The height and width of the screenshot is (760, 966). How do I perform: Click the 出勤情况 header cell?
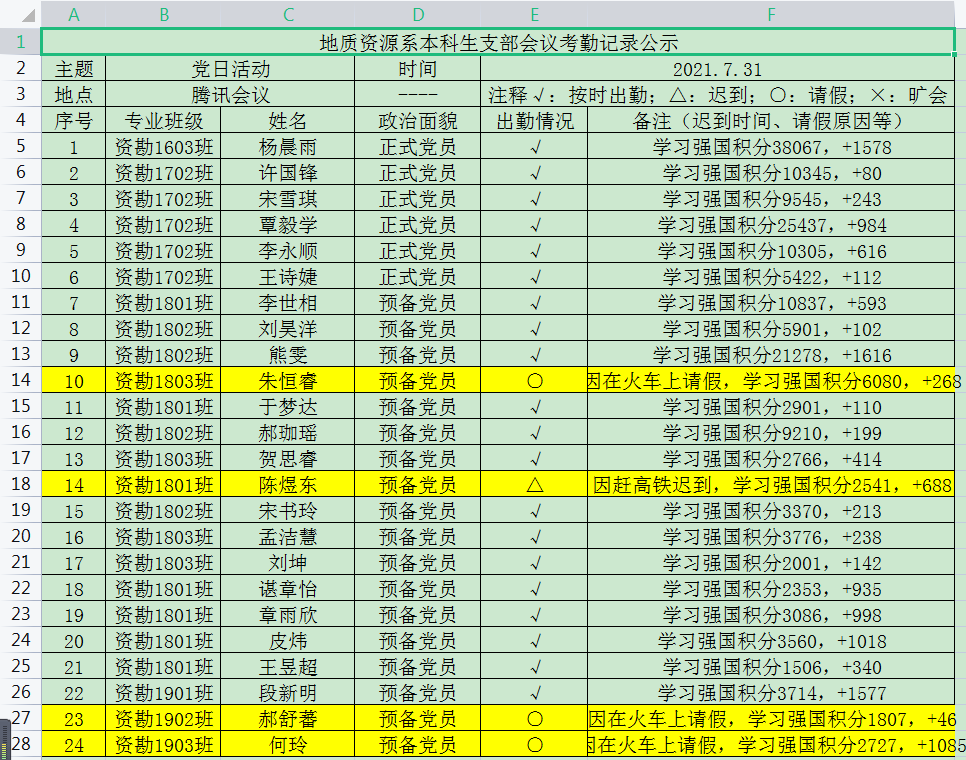click(534, 121)
